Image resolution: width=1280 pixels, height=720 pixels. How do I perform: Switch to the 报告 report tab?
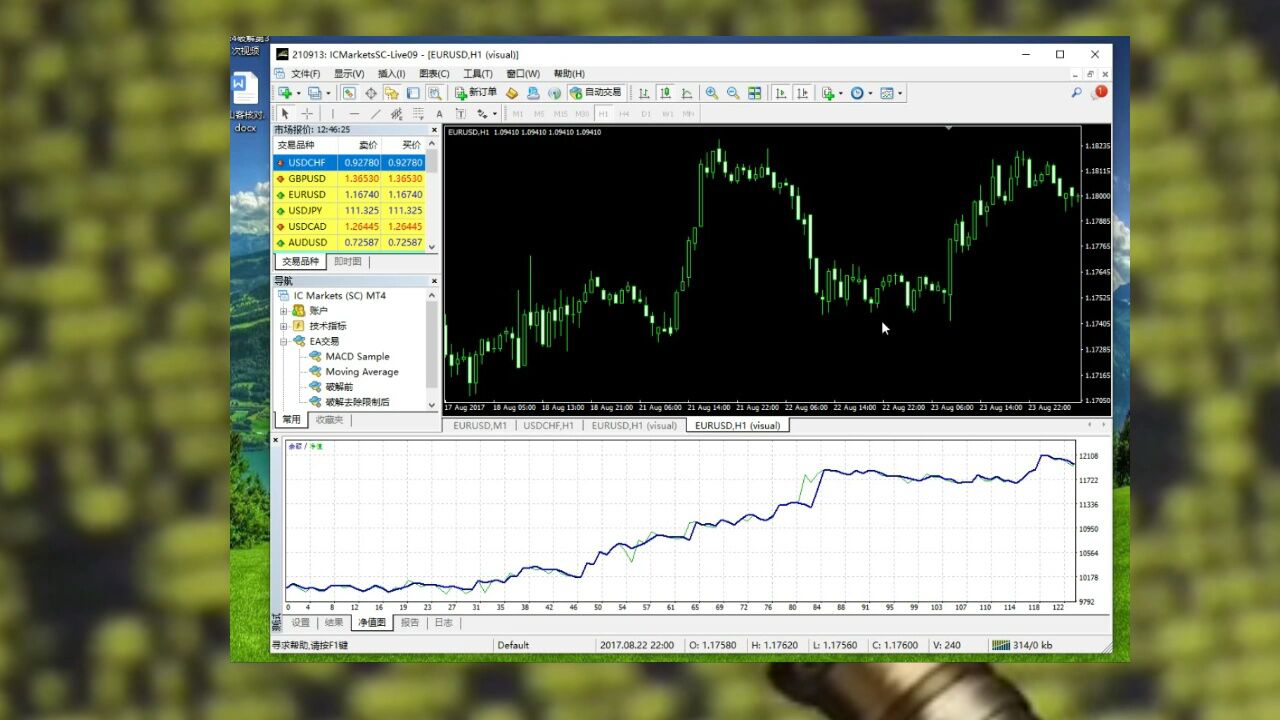(410, 622)
